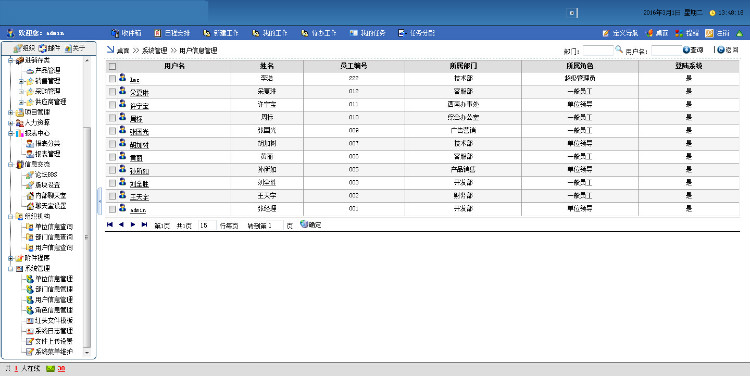Click the user avatar icon beside lzc
Image resolution: width=750 pixels, height=376 pixels.
pos(122,77)
